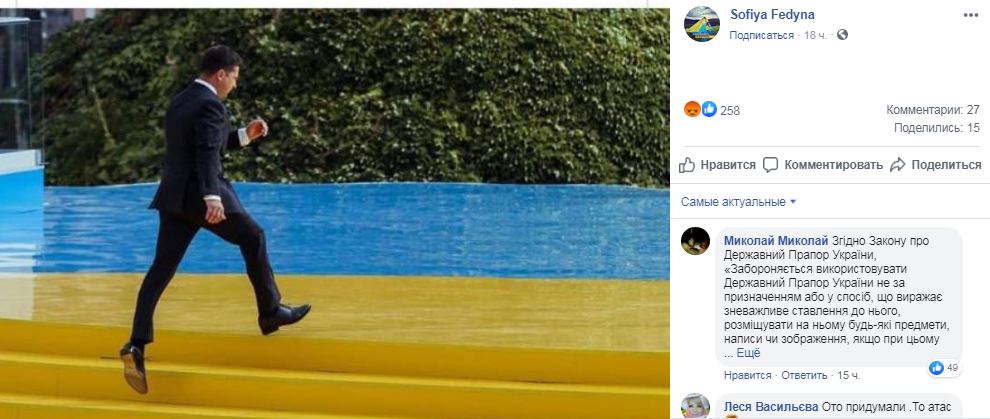Click the like count badge showing 49
This screenshot has height=419, width=990.
(x=945, y=368)
